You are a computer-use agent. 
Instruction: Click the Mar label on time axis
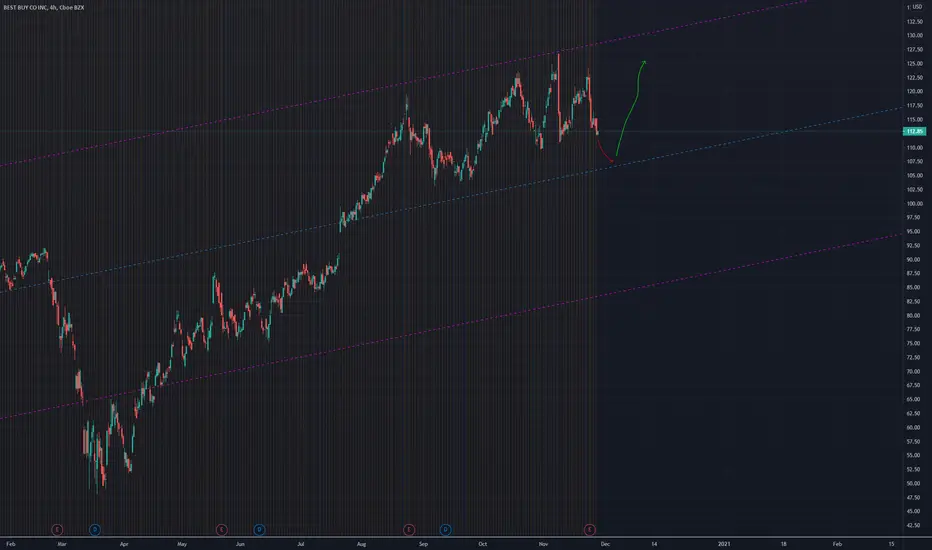pyautogui.click(x=62, y=544)
